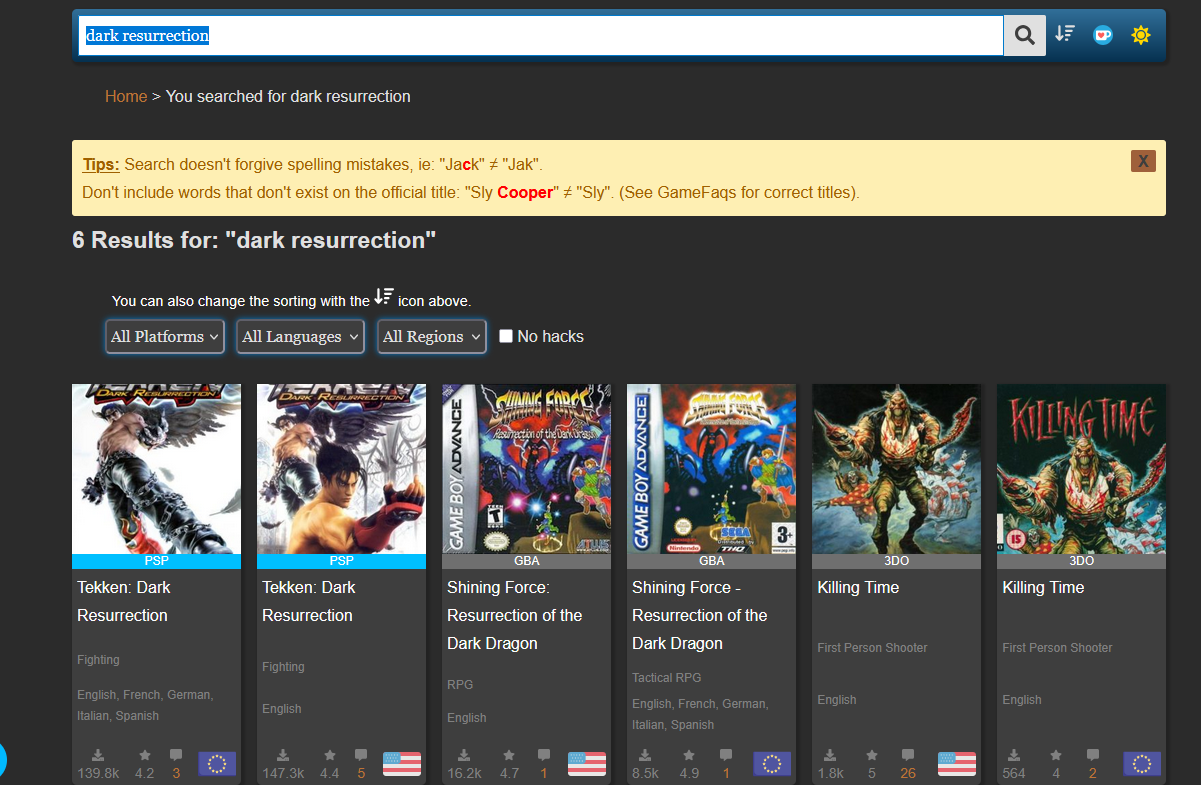Click star rating icon above 4.9
This screenshot has width=1201, height=785.
689,755
